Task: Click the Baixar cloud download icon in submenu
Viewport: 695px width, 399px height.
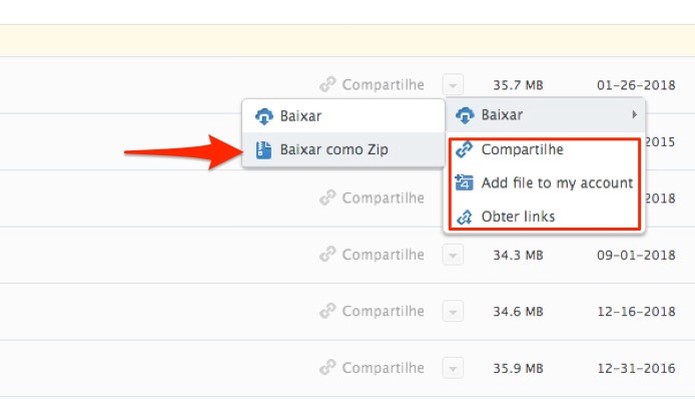Action: (264, 117)
